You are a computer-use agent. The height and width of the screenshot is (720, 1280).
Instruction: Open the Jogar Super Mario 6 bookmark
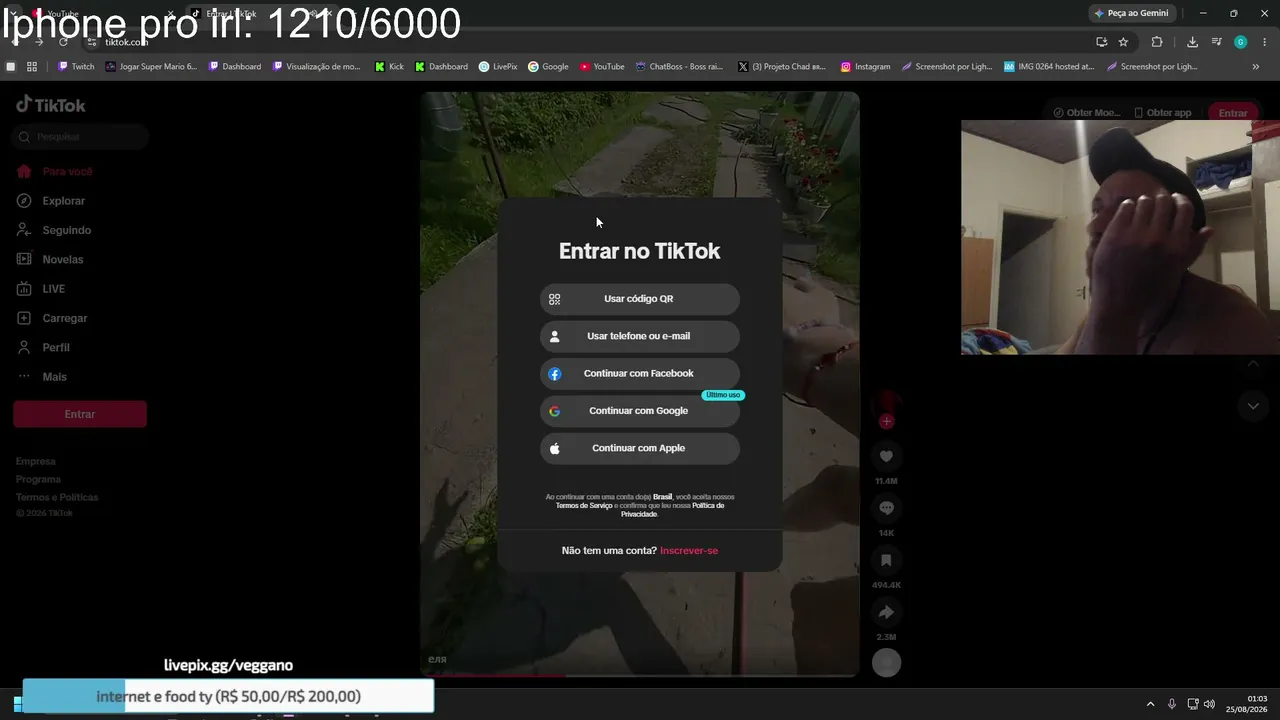point(151,67)
